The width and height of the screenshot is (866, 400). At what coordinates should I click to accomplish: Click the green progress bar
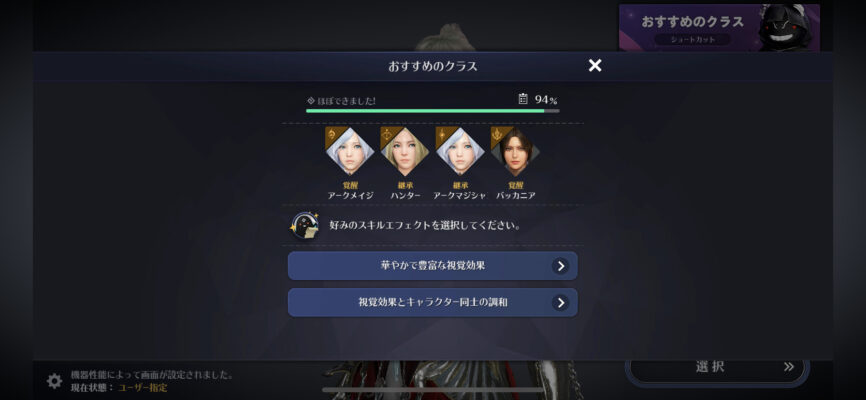coord(432,110)
